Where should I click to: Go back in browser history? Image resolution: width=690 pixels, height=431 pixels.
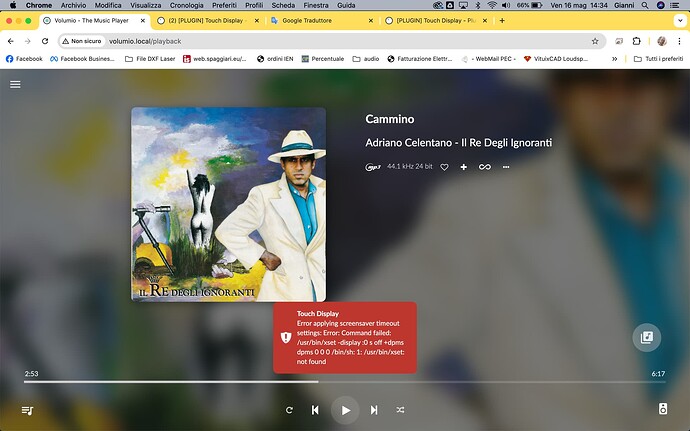11,41
